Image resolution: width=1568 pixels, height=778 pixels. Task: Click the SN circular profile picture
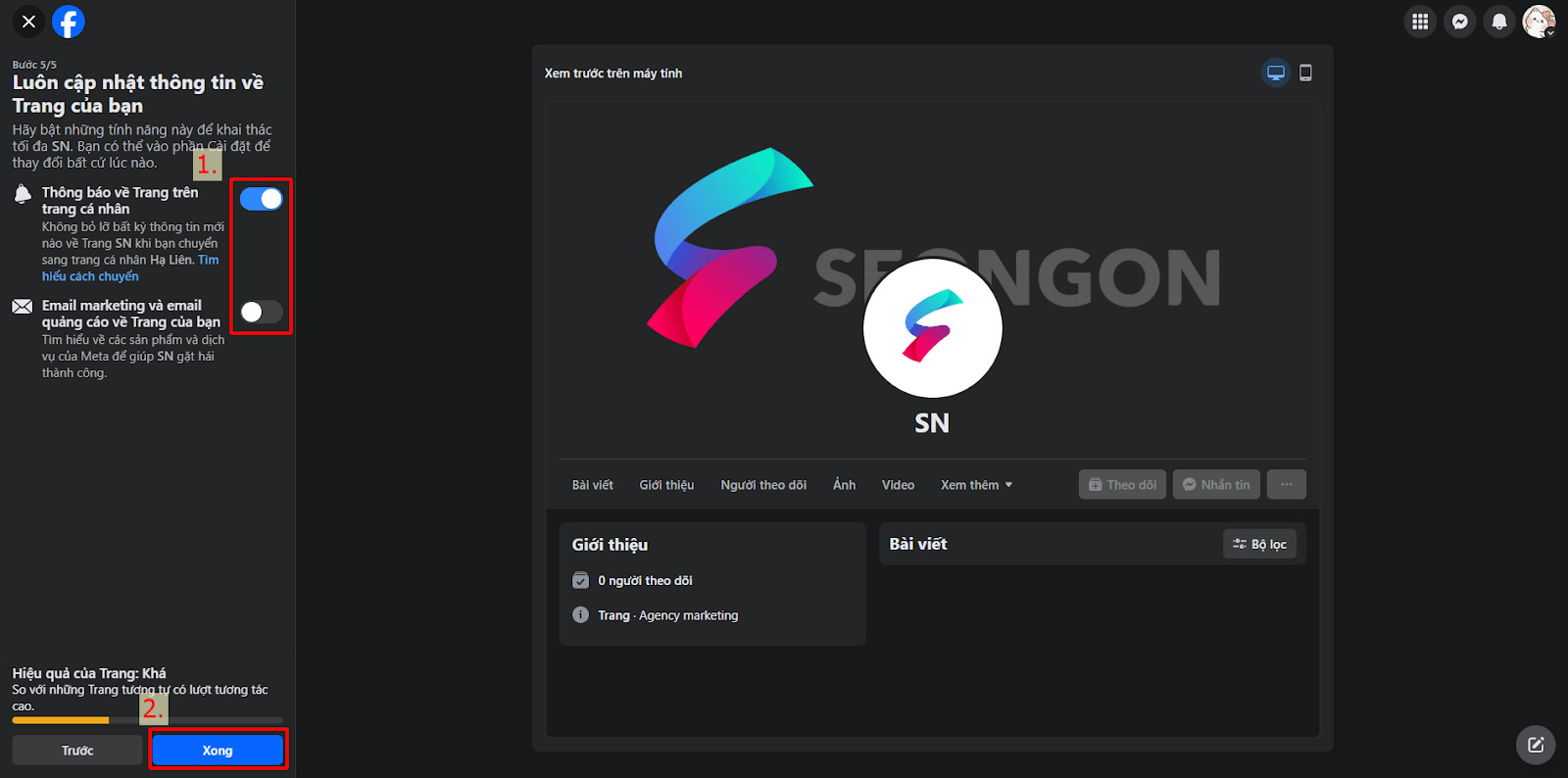pyautogui.click(x=932, y=328)
